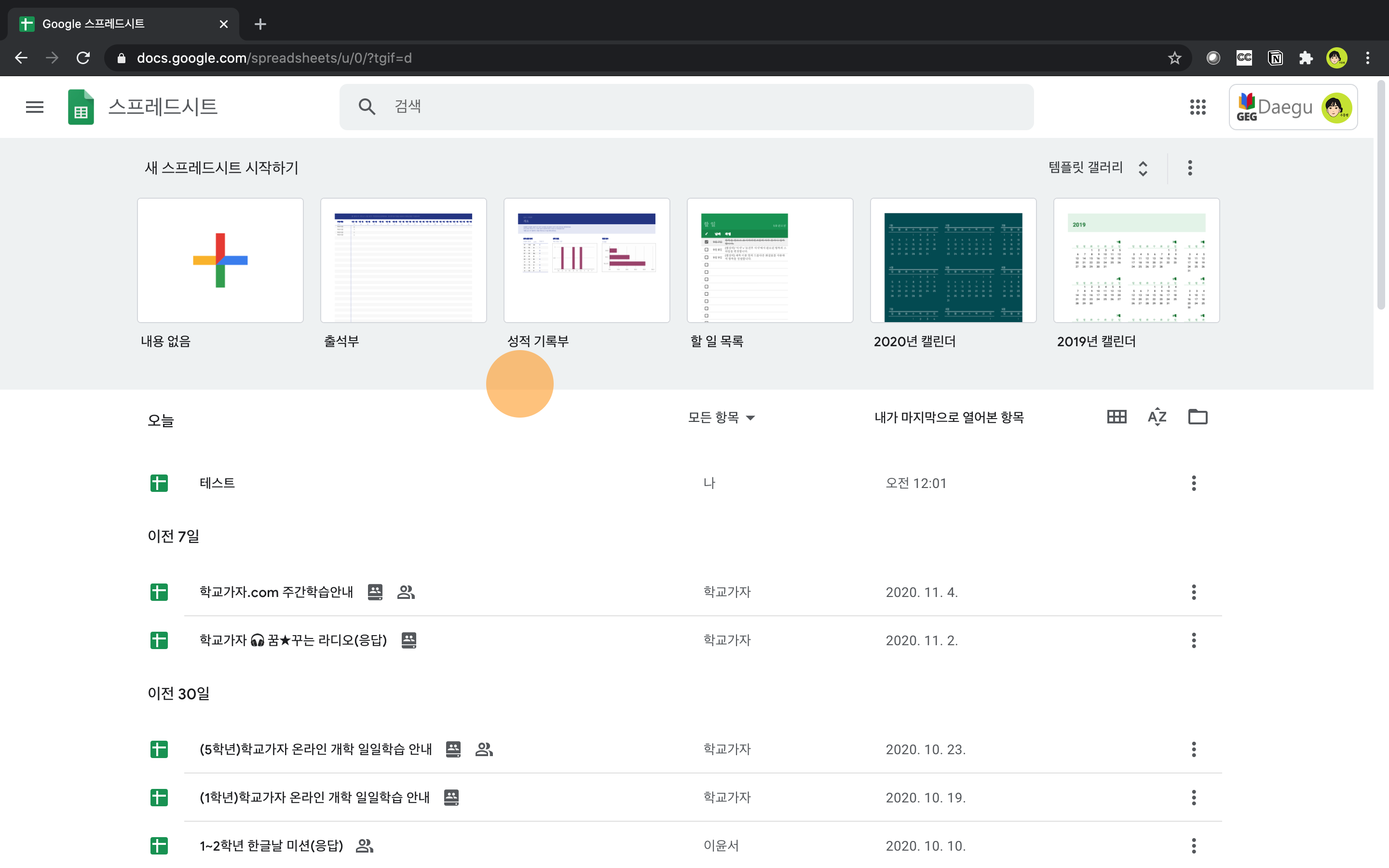The image size is (1389, 868).
Task: Open the 학교가자.com 주간학습안내 spreadsheet
Action: coord(276,592)
